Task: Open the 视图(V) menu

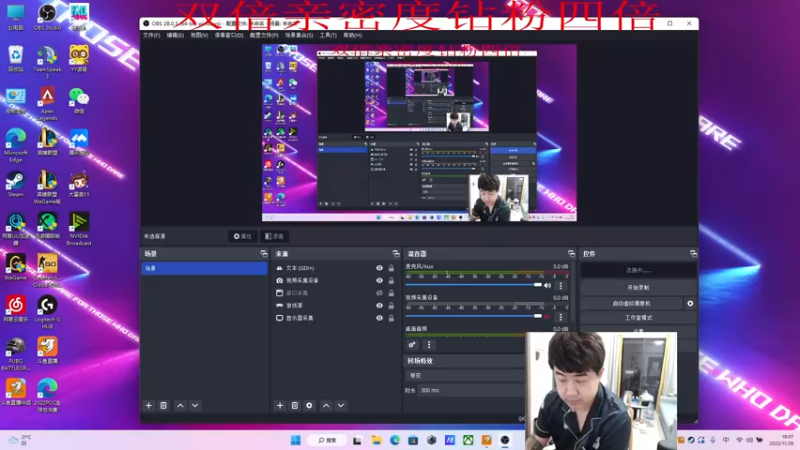Action: [x=199, y=35]
